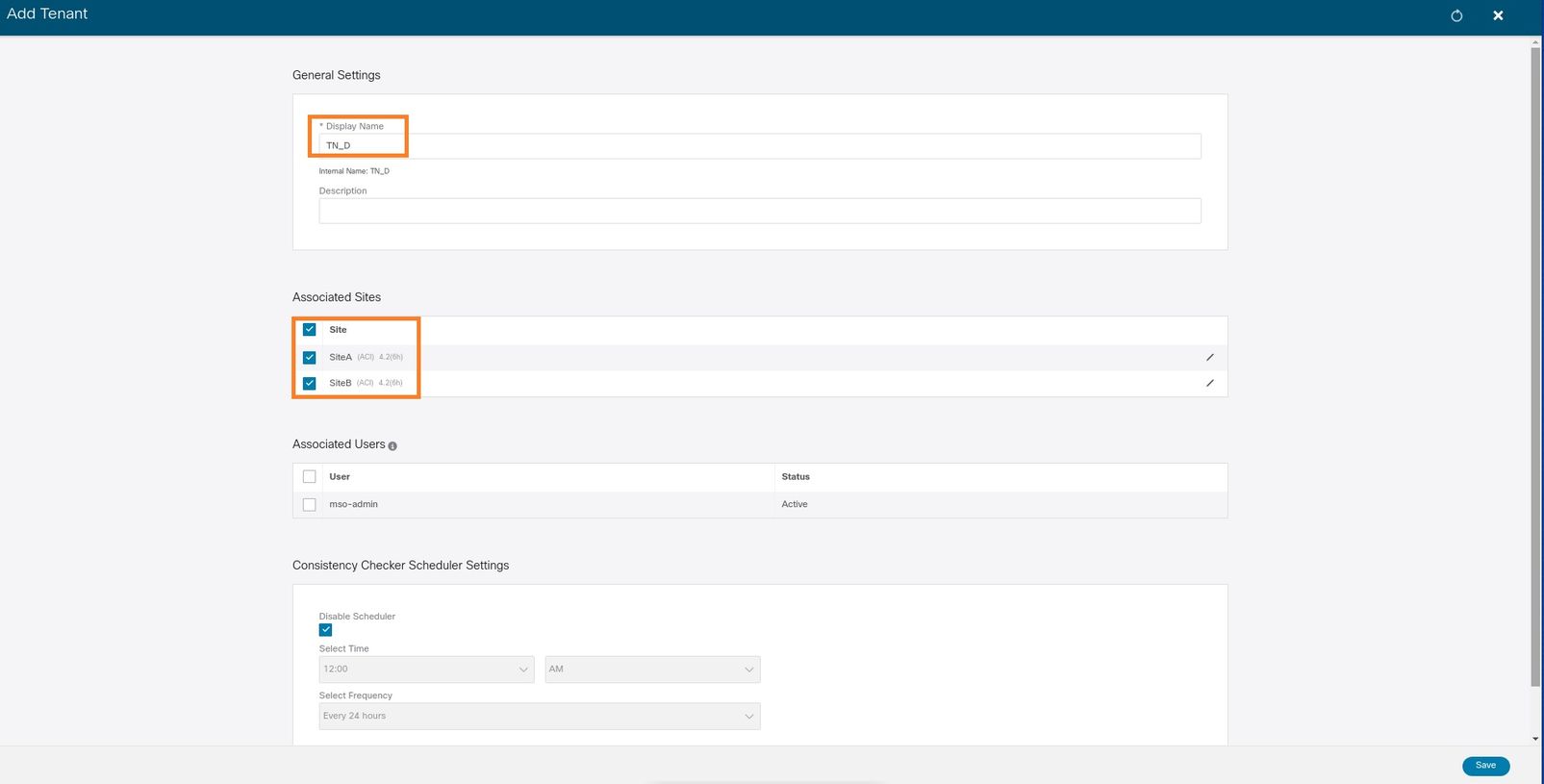Viewport: 1544px width, 784px height.
Task: Close the Add Tenant dialog
Action: pyautogui.click(x=1498, y=15)
